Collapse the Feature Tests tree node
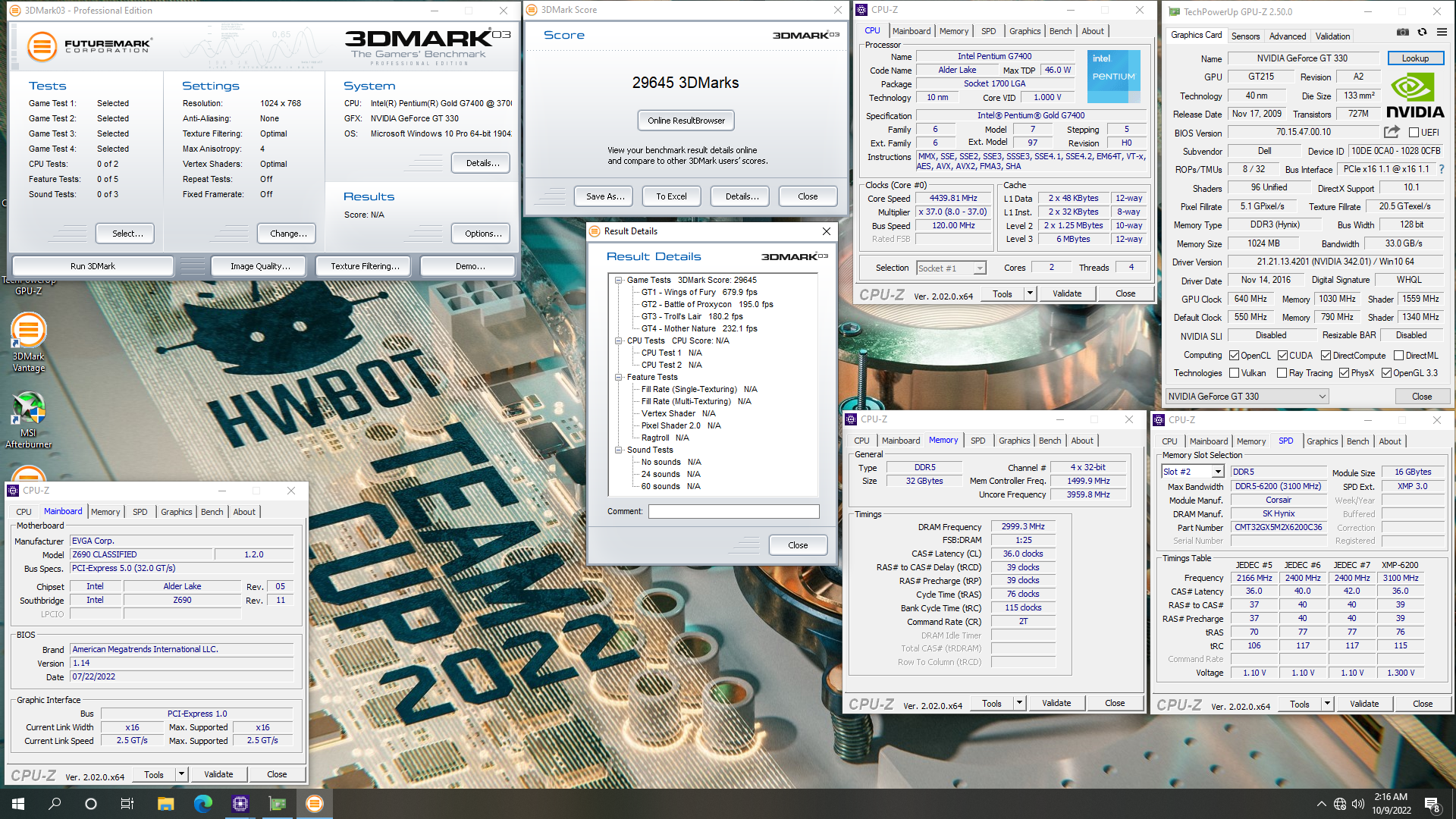The width and height of the screenshot is (1456, 819). 619,377
